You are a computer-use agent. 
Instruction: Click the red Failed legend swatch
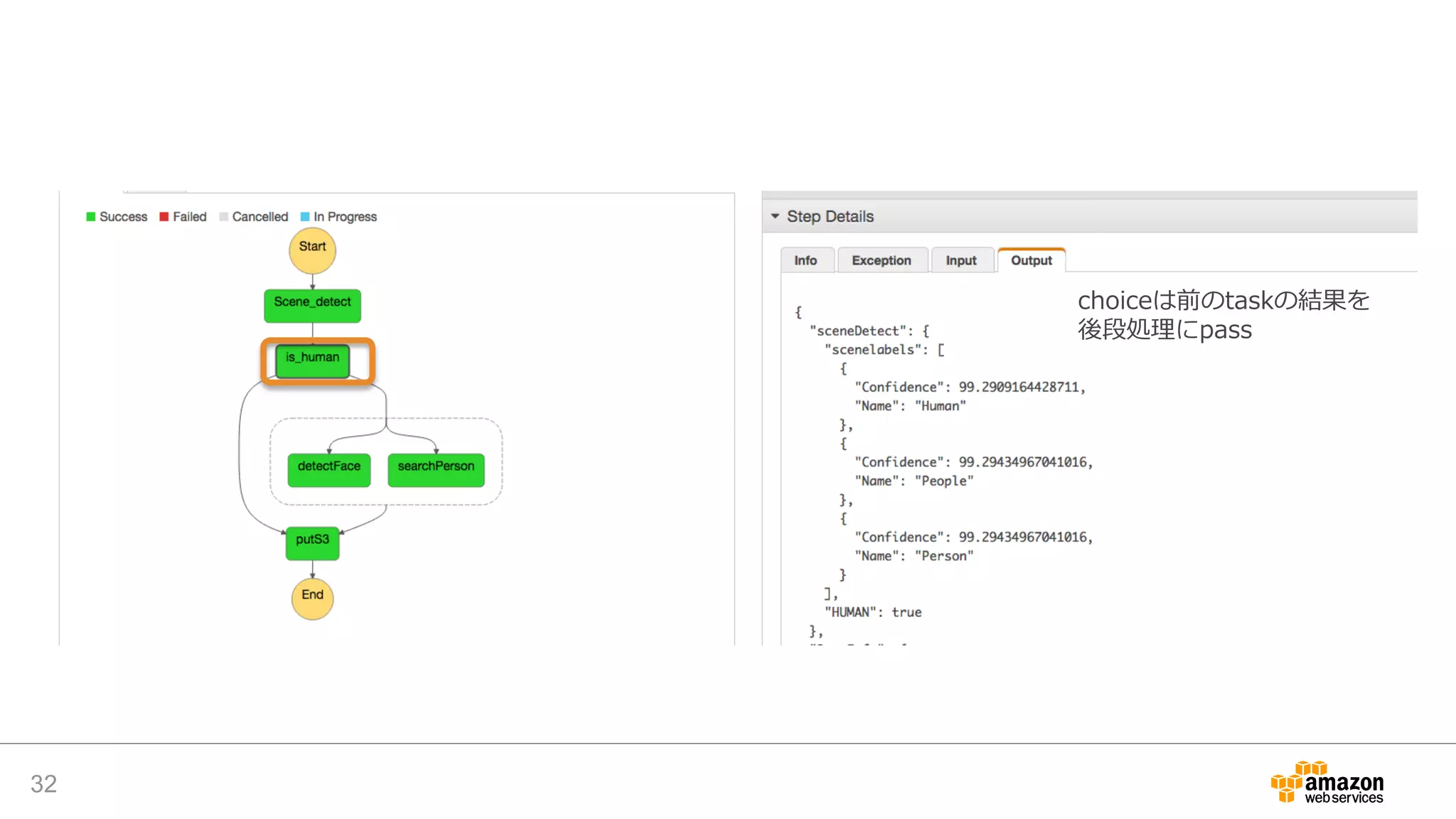(164, 217)
